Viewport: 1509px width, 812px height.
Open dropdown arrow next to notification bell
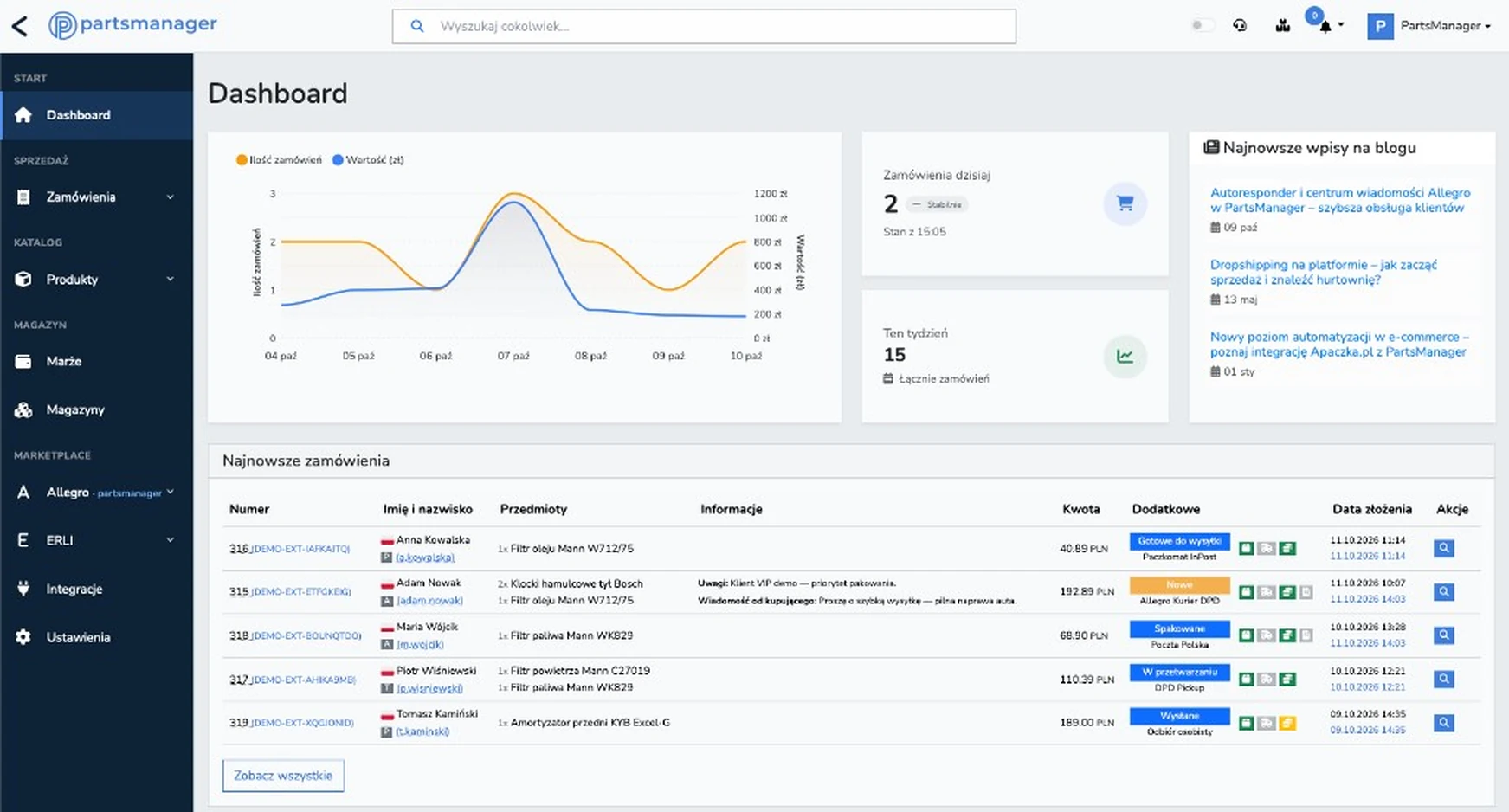point(1341,25)
